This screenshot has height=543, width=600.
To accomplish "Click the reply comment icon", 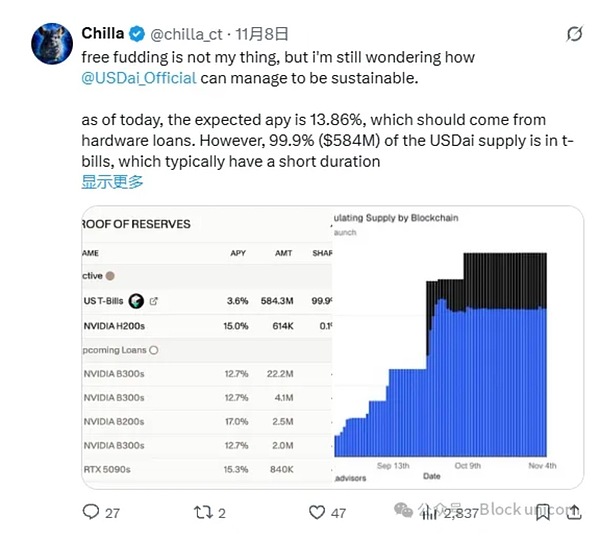I will point(91,512).
